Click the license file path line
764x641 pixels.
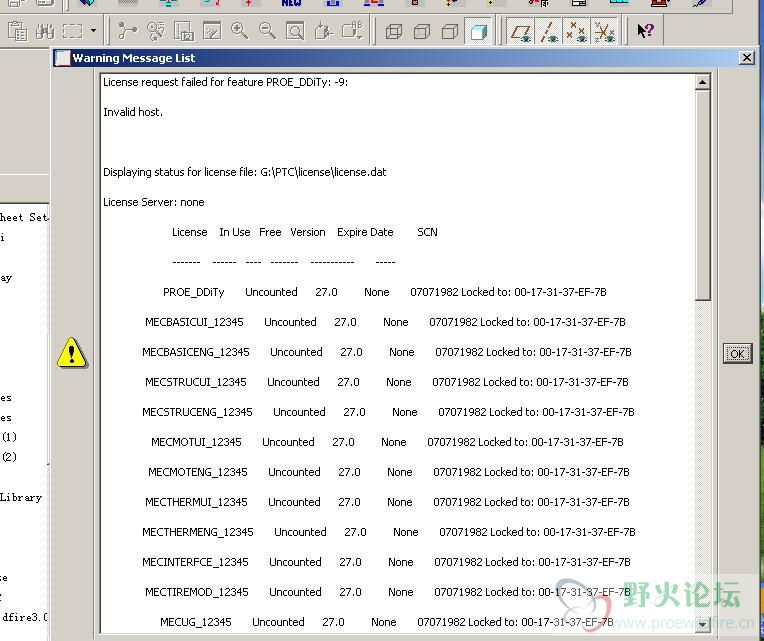(x=245, y=172)
